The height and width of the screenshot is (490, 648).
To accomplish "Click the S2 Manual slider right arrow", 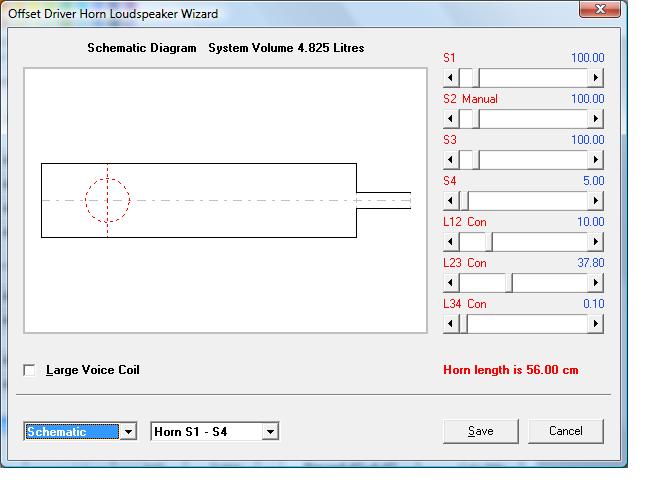I will pos(596,119).
